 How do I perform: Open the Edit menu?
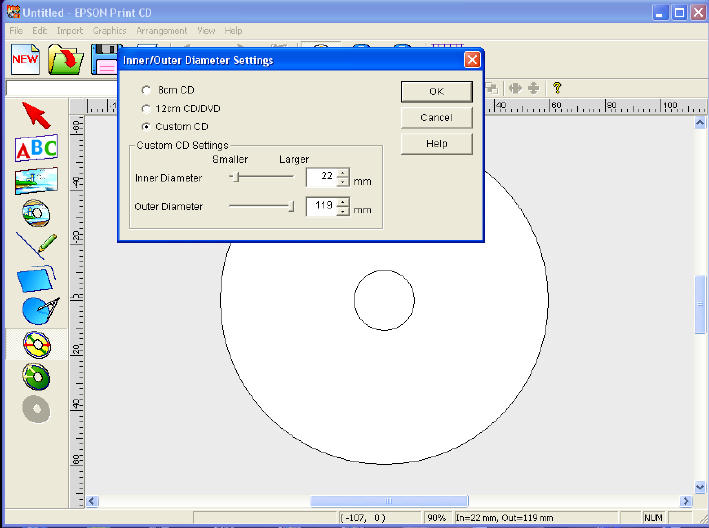[39, 31]
